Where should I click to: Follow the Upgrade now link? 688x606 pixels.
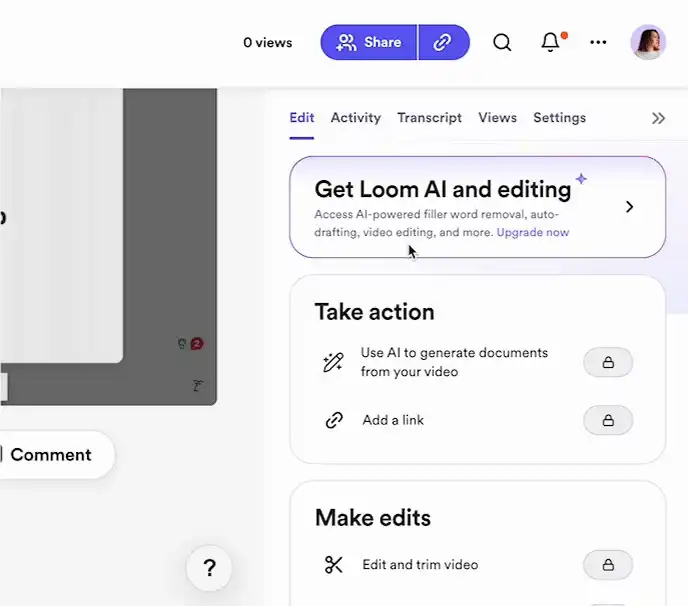point(533,232)
